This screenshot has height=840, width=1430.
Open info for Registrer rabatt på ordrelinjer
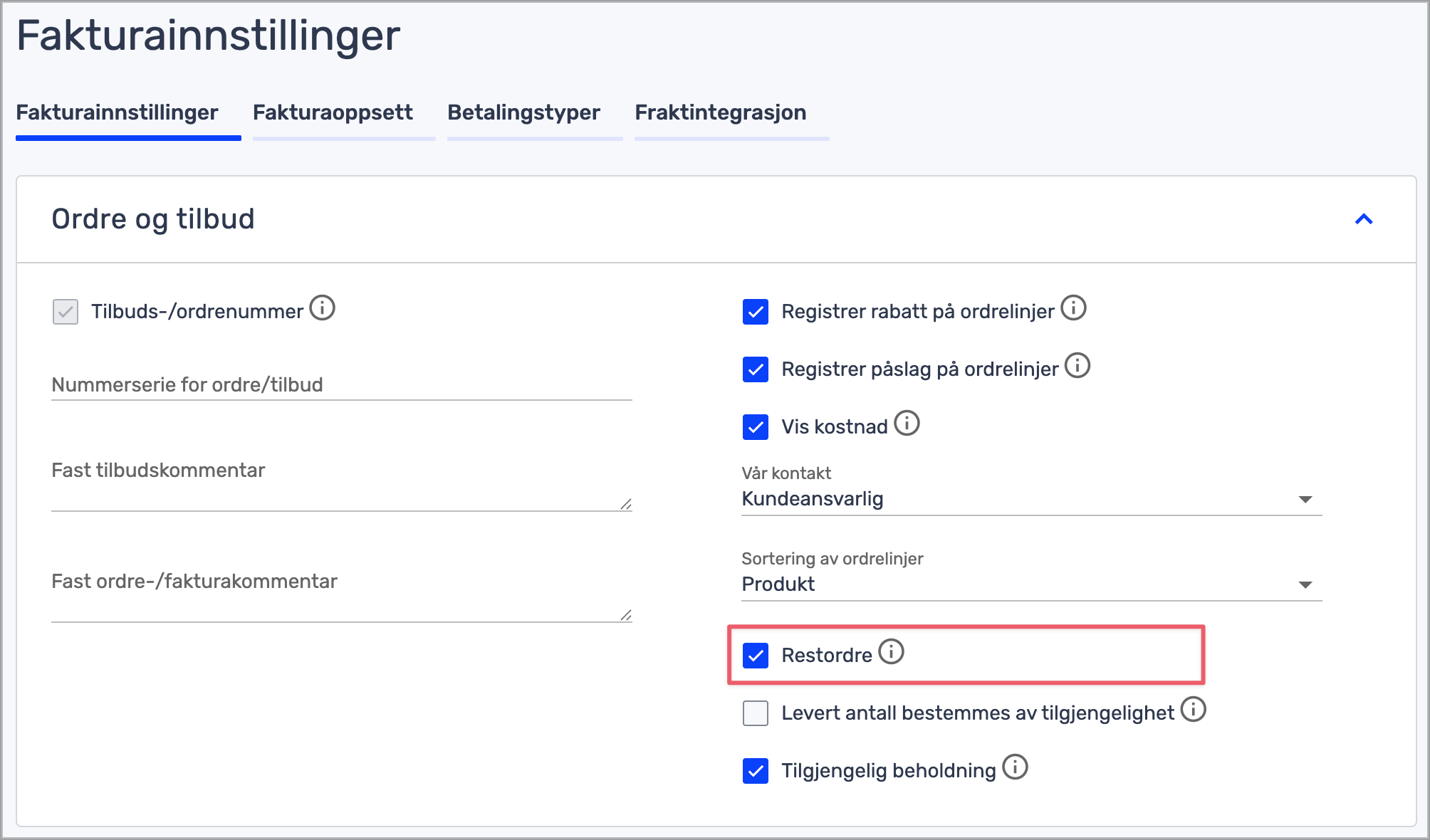point(1073,308)
